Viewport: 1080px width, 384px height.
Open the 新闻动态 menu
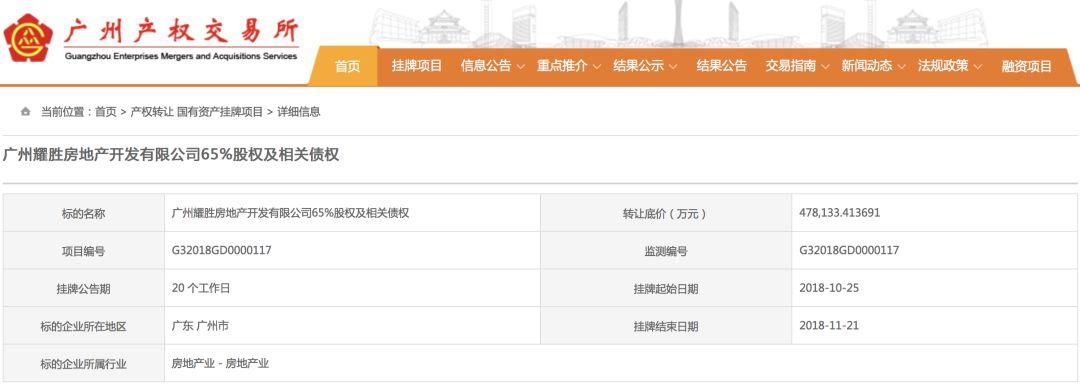(866, 66)
